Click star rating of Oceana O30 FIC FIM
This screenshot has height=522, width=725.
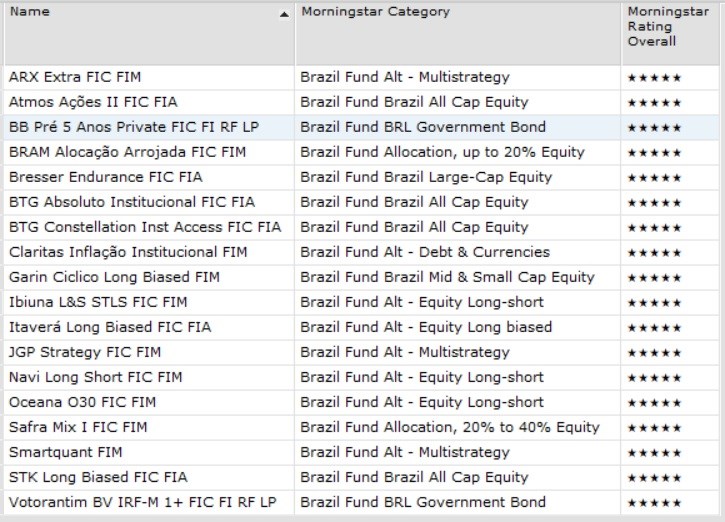coord(654,402)
